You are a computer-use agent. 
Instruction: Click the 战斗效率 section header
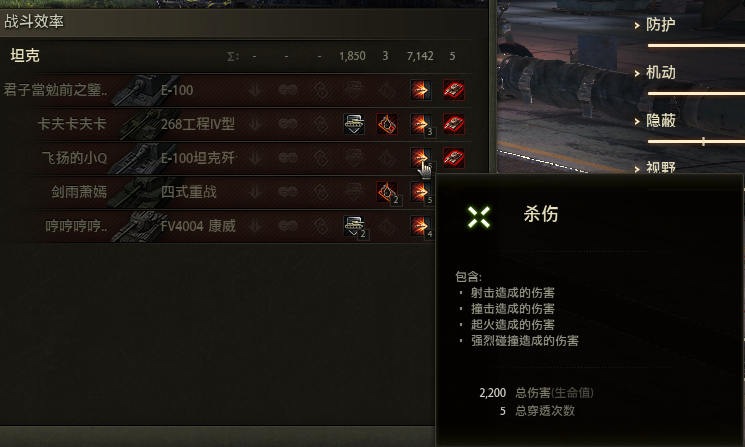point(34,21)
